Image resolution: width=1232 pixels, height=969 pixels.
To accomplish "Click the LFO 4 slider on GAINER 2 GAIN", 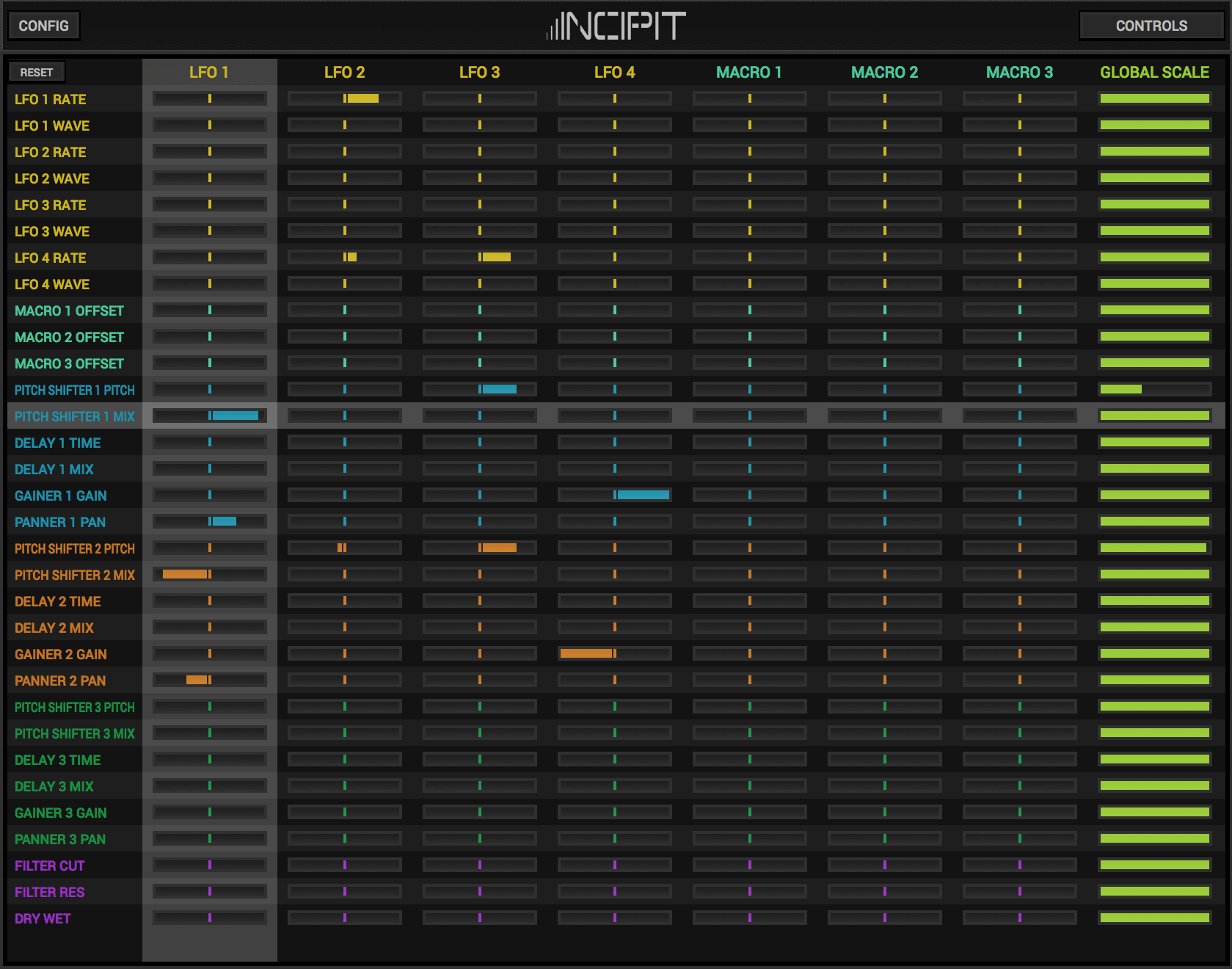I will (614, 653).
